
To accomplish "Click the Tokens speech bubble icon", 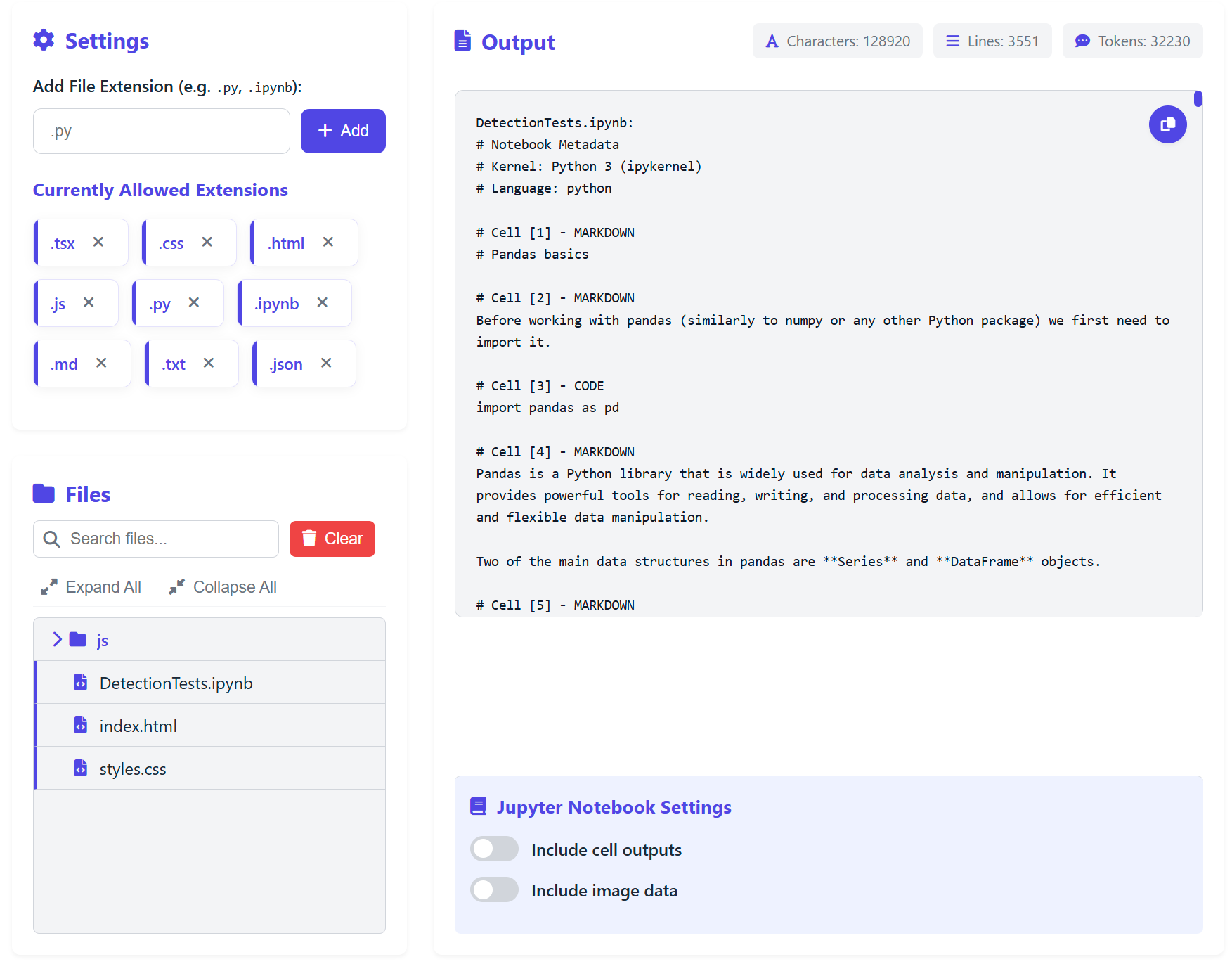I will point(1081,41).
